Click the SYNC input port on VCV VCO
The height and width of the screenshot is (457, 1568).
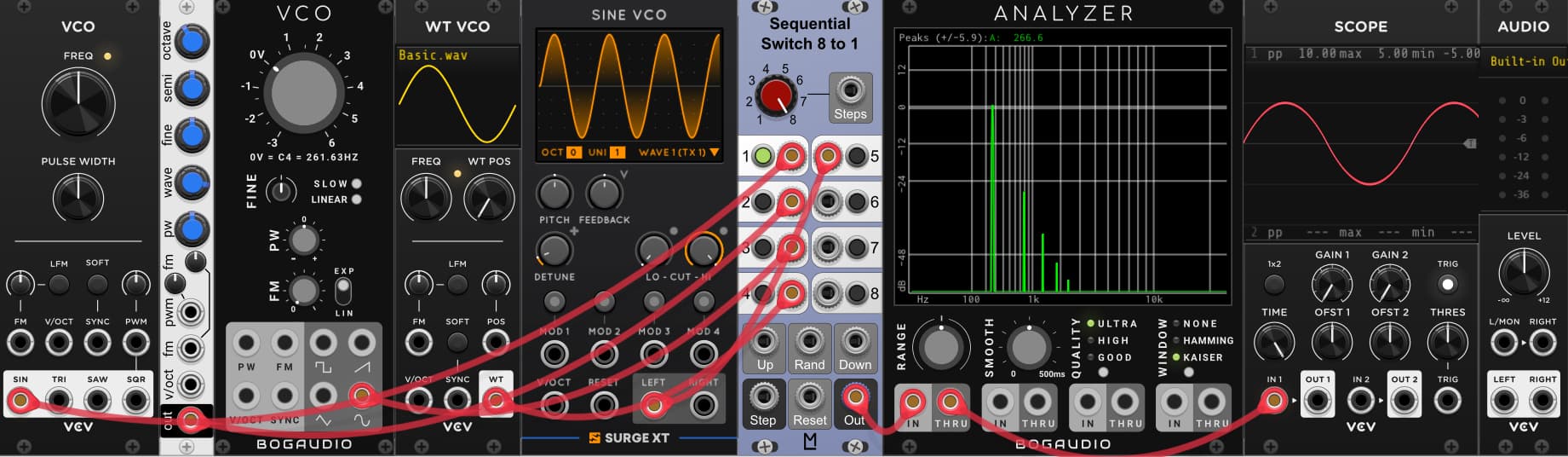pyautogui.click(x=97, y=343)
